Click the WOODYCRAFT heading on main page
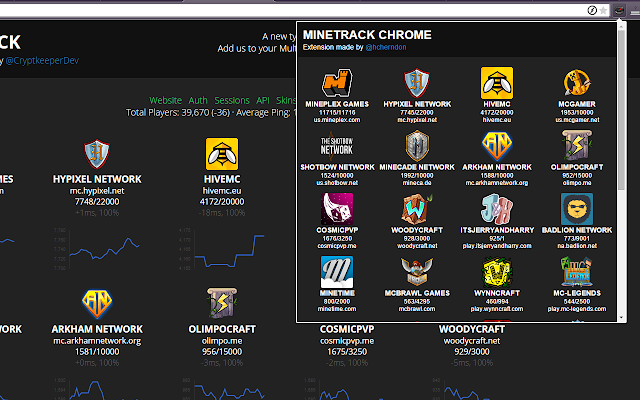Viewport: 640px width, 400px height. (472, 329)
